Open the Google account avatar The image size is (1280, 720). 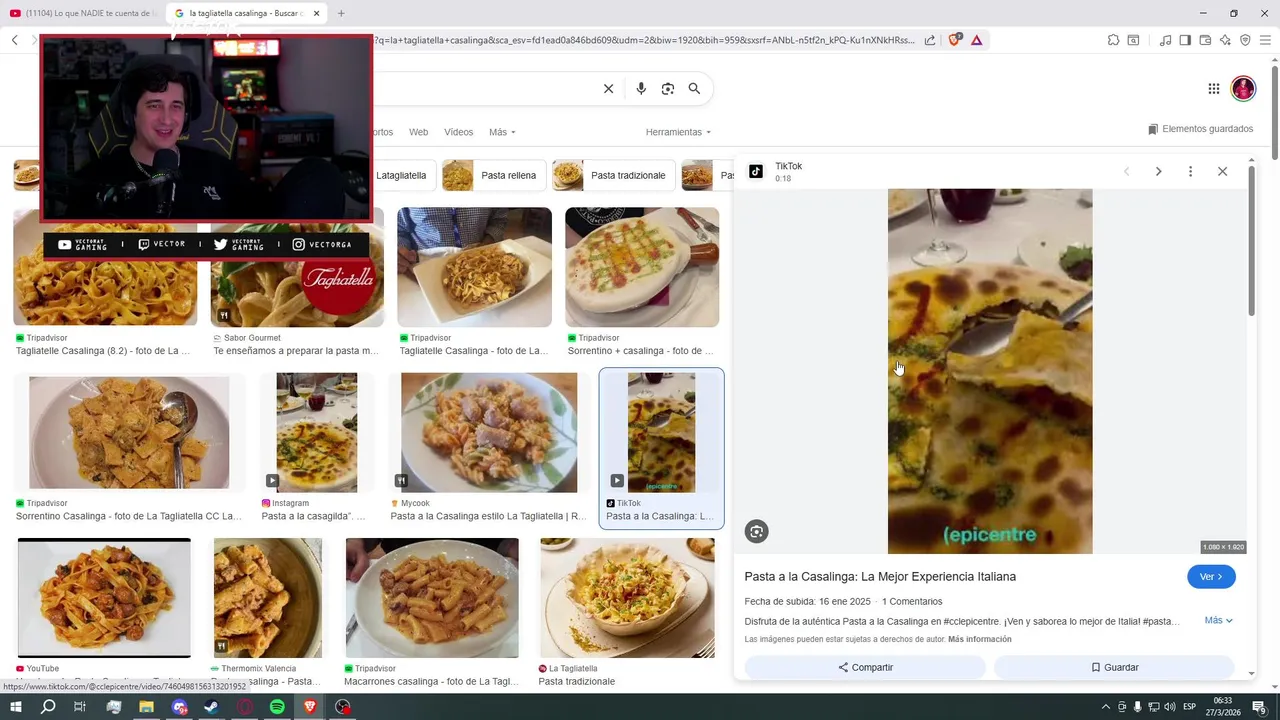click(x=1243, y=89)
